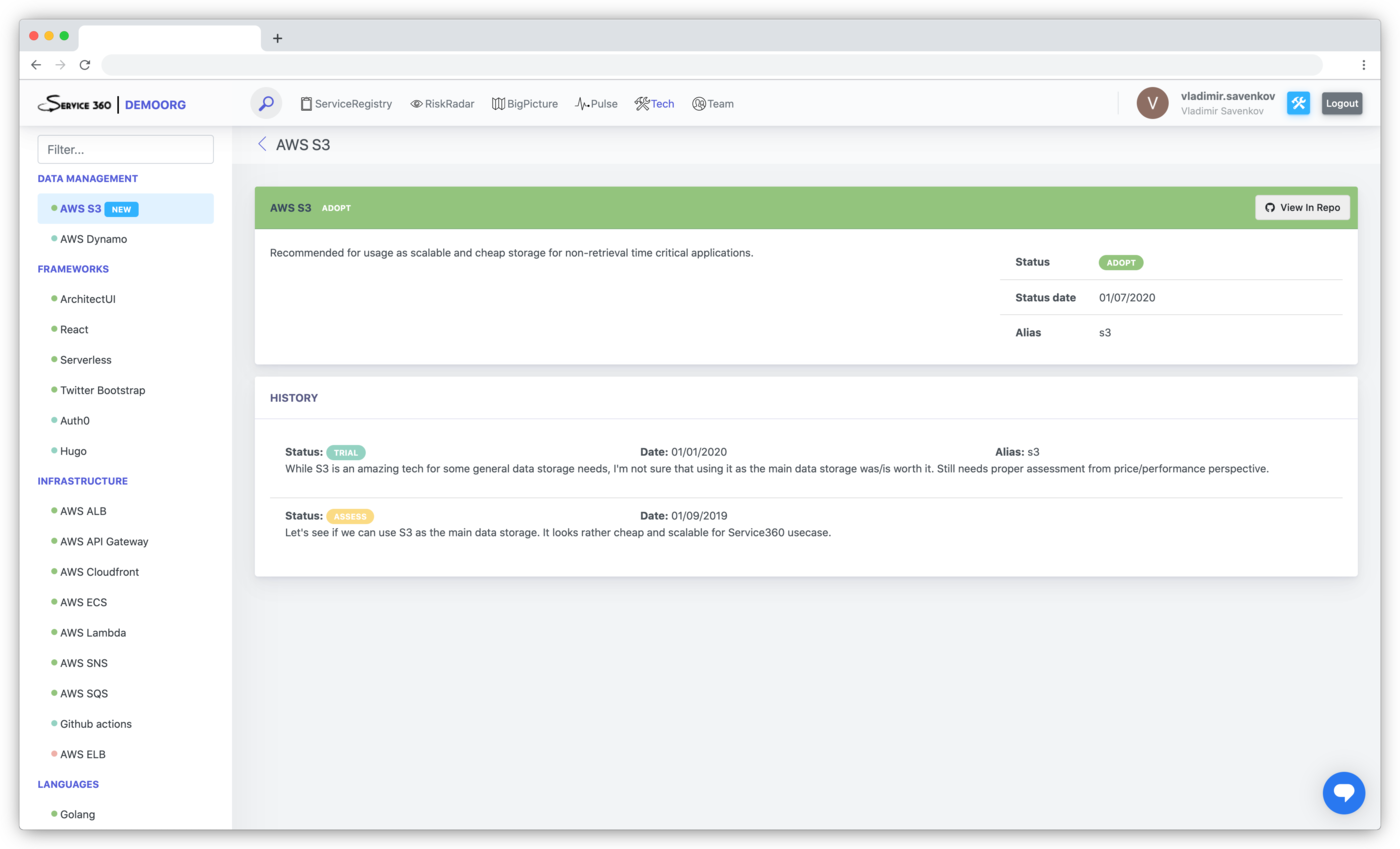Select AWS Cloudfront in the sidebar
This screenshot has height=849, width=1400.
(x=99, y=572)
